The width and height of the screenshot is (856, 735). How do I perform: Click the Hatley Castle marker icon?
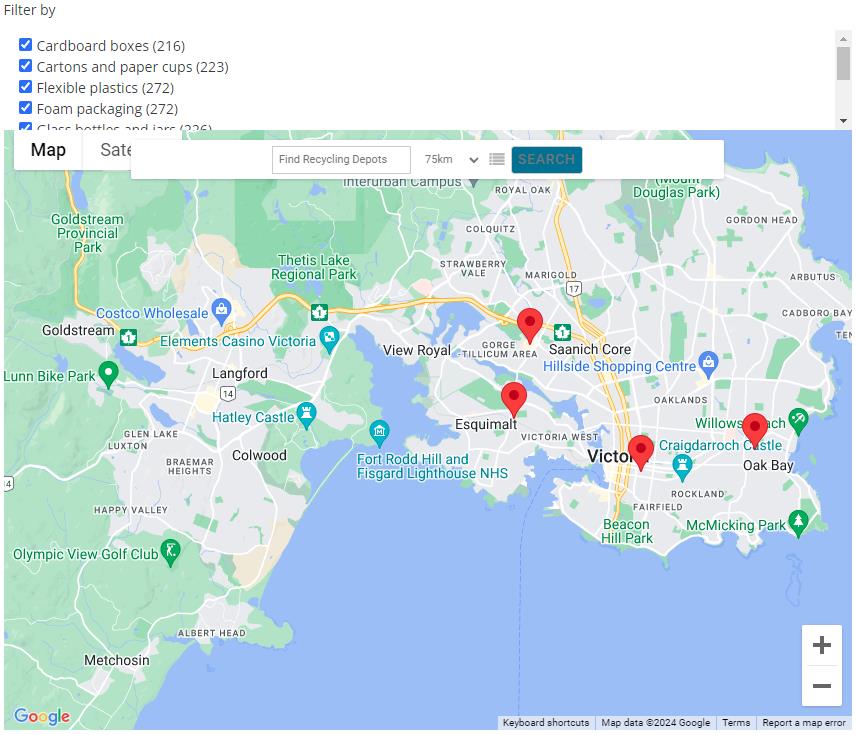click(306, 416)
